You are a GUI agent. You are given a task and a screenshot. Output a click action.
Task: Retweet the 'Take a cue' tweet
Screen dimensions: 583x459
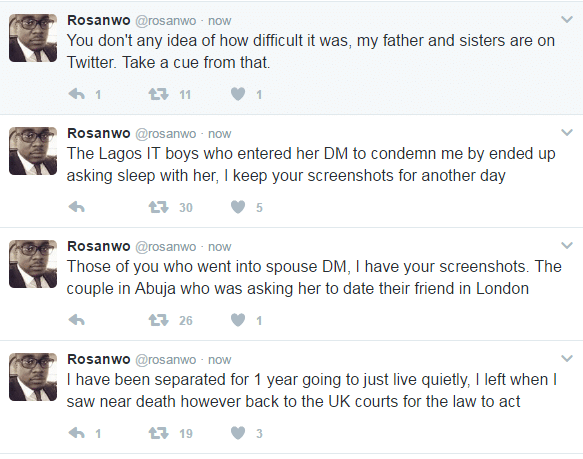[x=159, y=94]
